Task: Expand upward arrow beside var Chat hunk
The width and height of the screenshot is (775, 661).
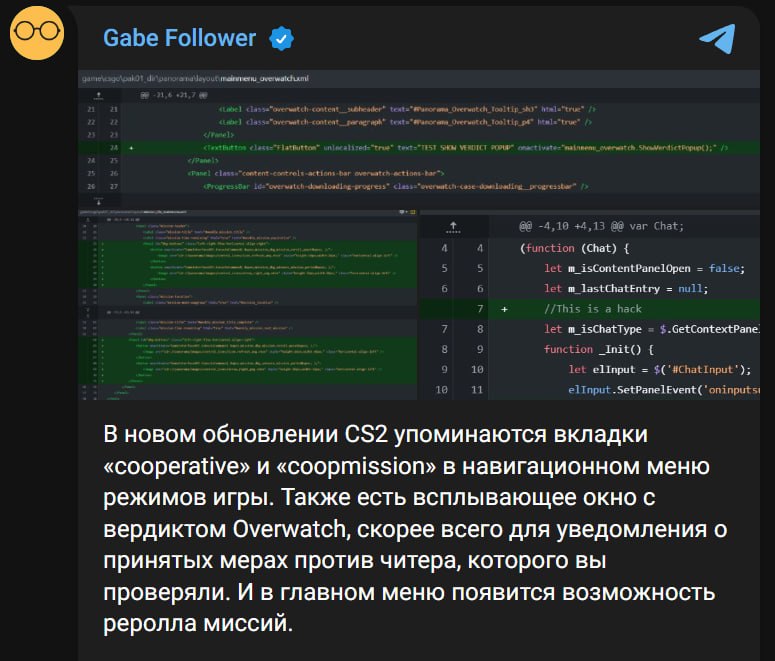Action: click(x=453, y=227)
